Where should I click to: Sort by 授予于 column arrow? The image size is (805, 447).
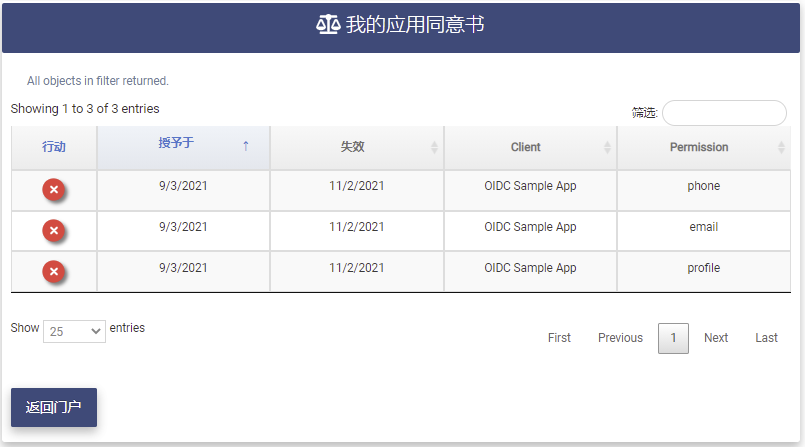246,146
